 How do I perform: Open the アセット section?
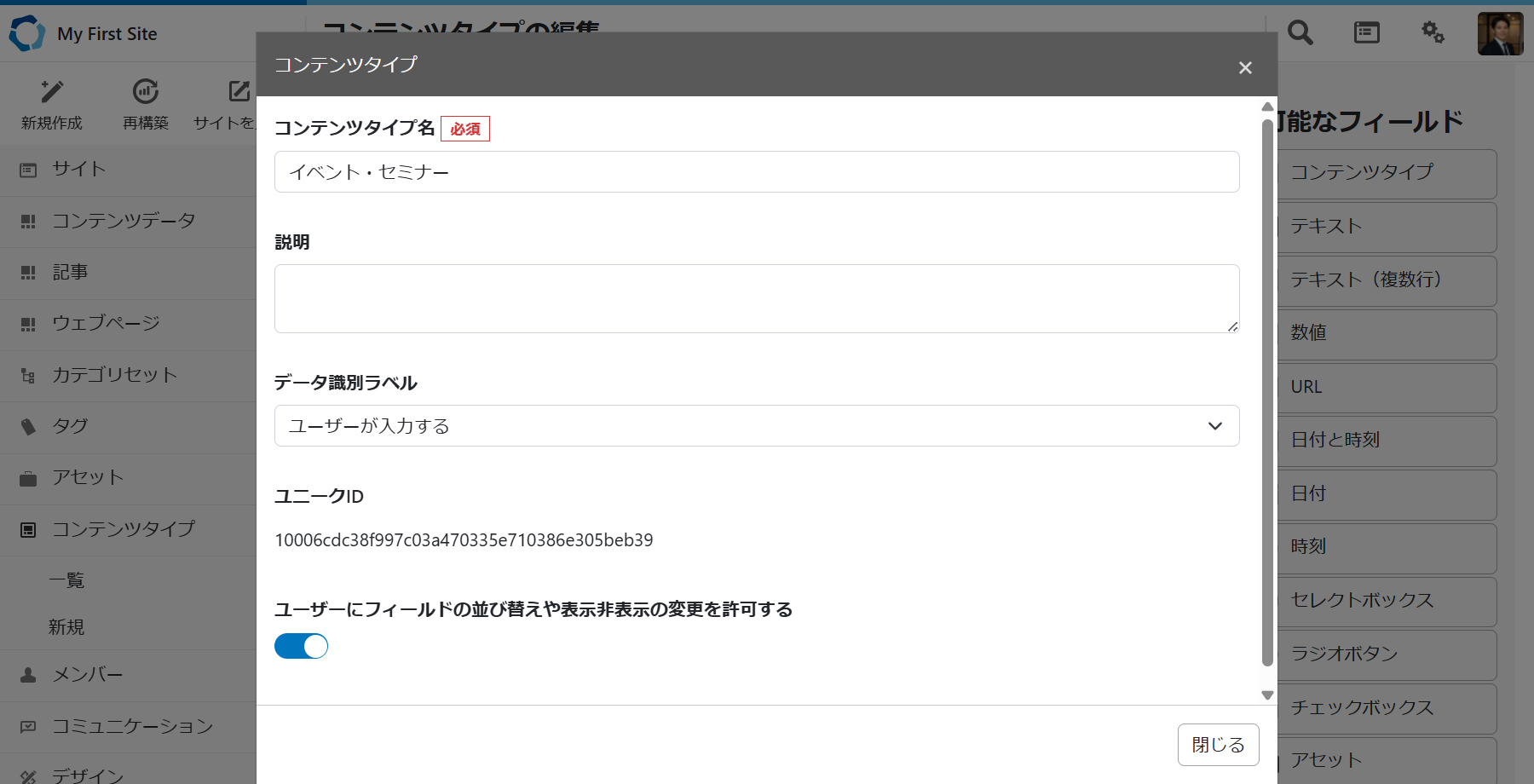pyautogui.click(x=85, y=477)
